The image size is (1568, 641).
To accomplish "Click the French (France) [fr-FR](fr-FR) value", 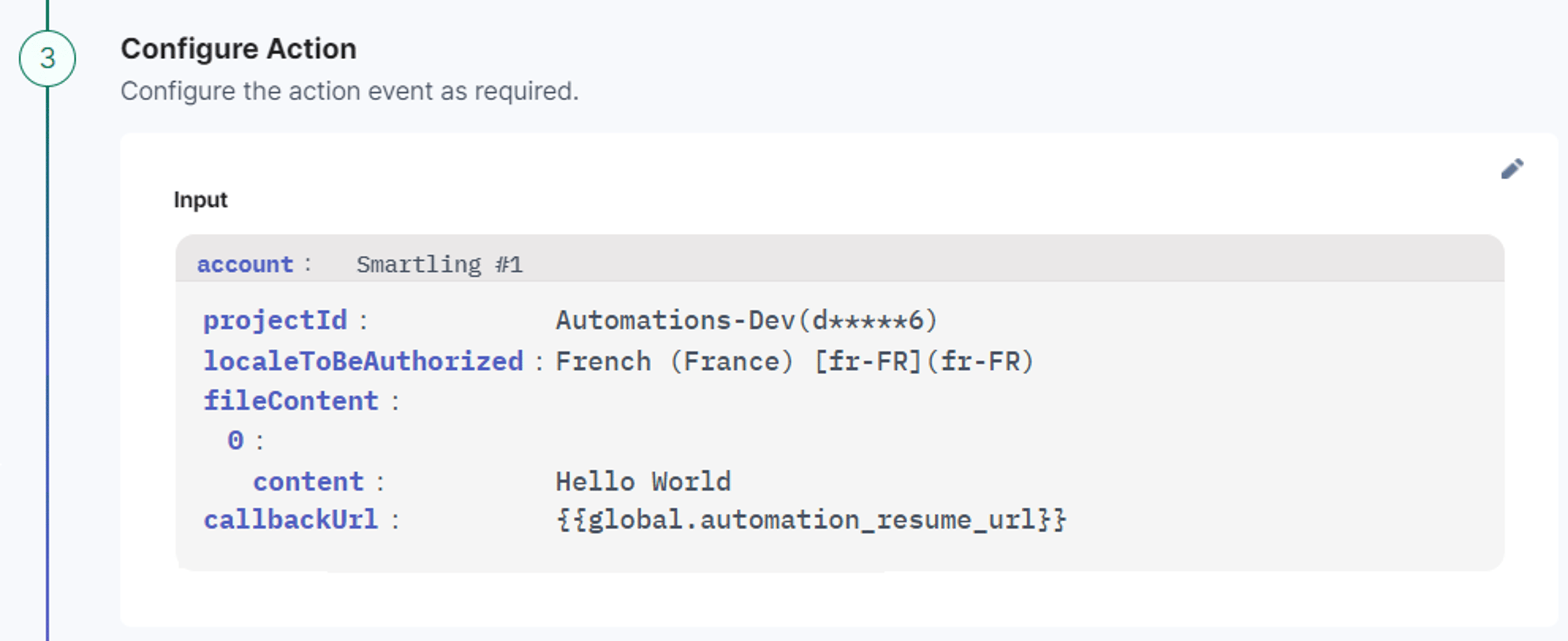I will click(x=795, y=361).
